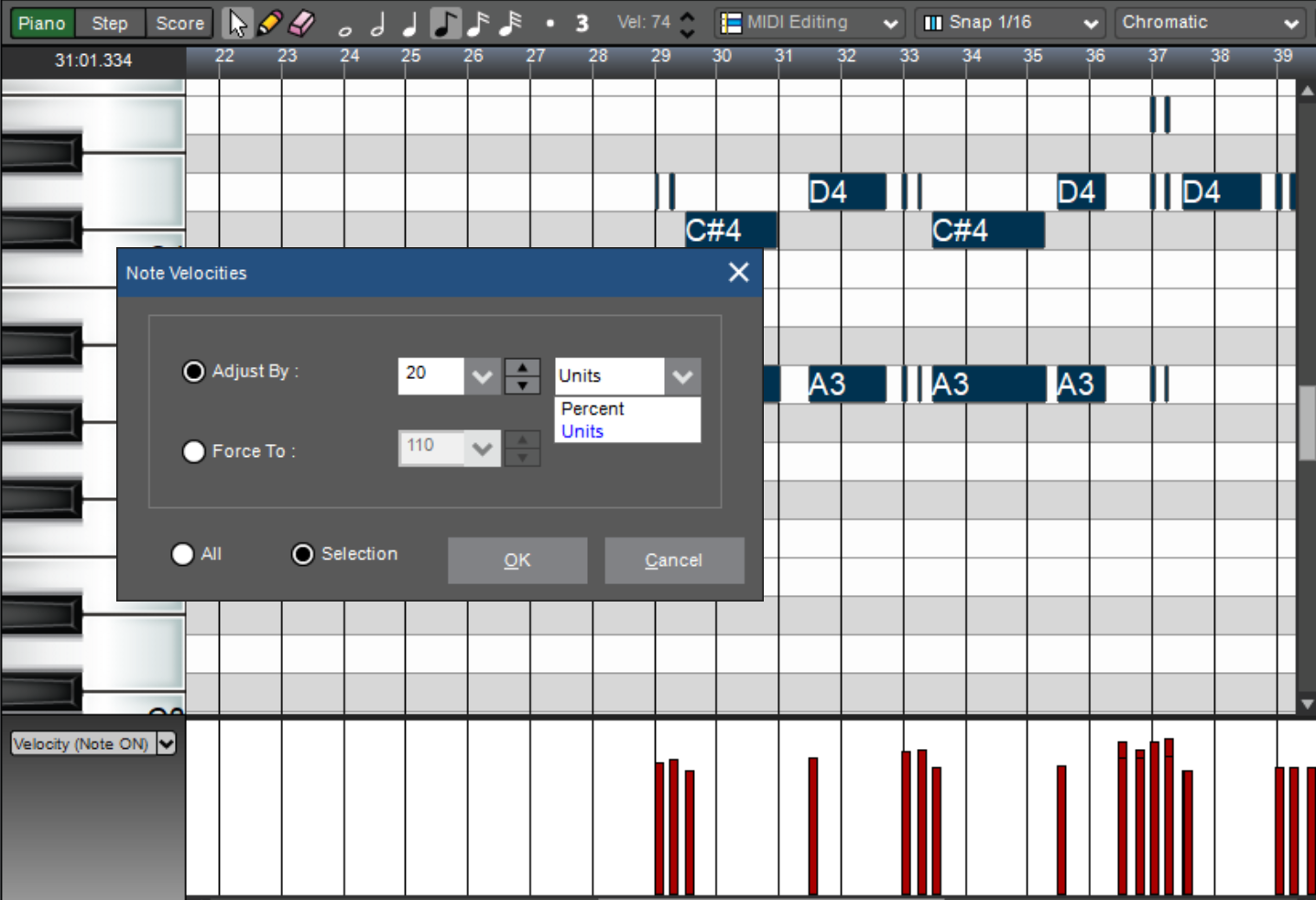Viewport: 1316px width, 900px height.
Task: Click the first velocity bar at bar 29
Action: point(659,828)
